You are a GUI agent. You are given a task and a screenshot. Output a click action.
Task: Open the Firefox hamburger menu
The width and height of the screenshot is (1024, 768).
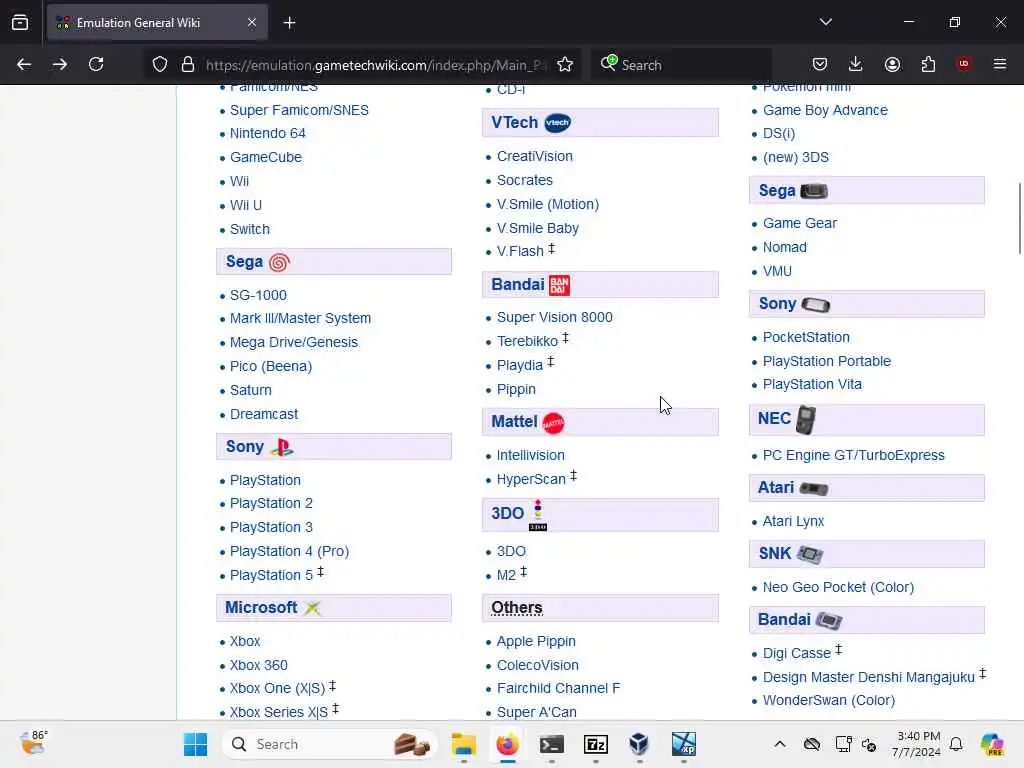click(x=1000, y=64)
